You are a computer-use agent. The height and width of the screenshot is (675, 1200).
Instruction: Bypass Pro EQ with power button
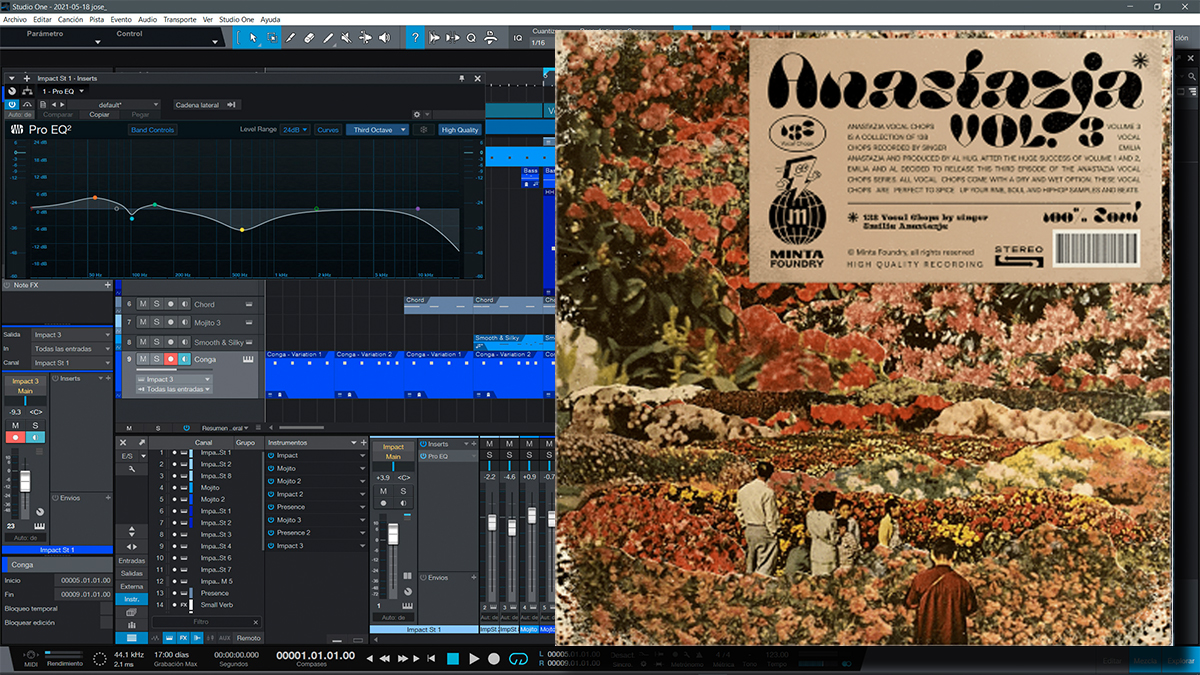point(13,104)
